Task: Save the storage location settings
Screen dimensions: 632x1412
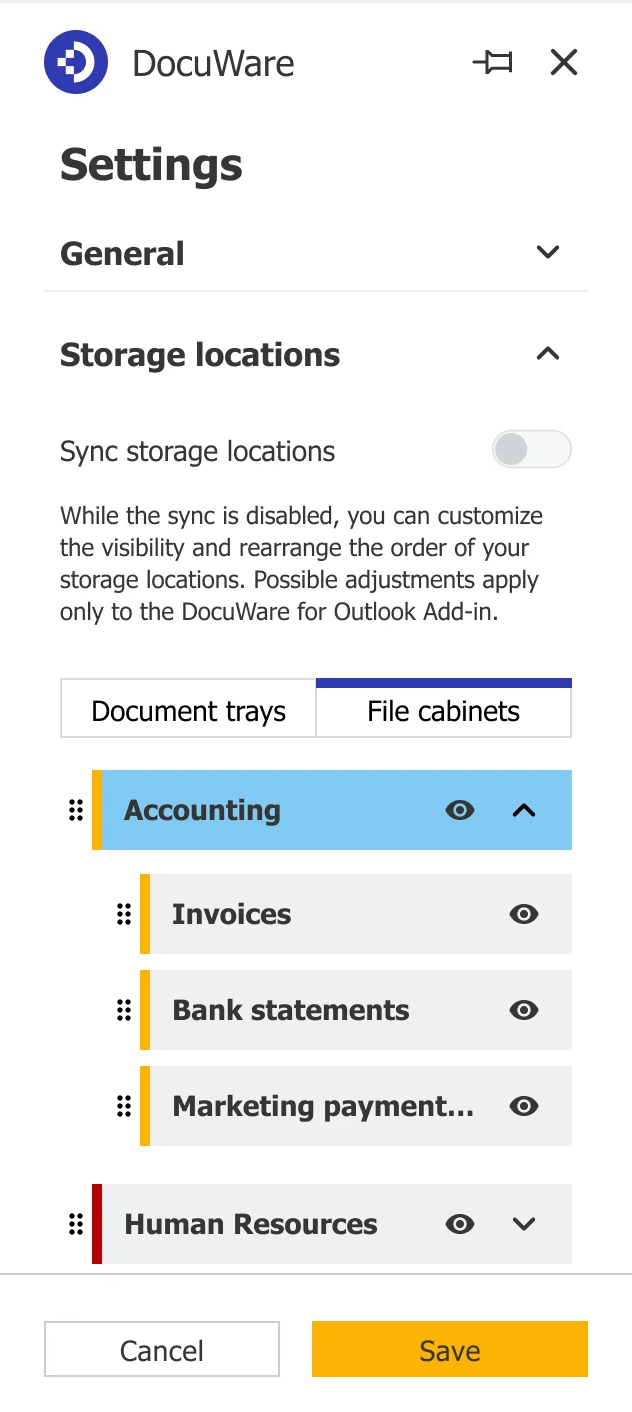Action: pyautogui.click(x=449, y=1349)
